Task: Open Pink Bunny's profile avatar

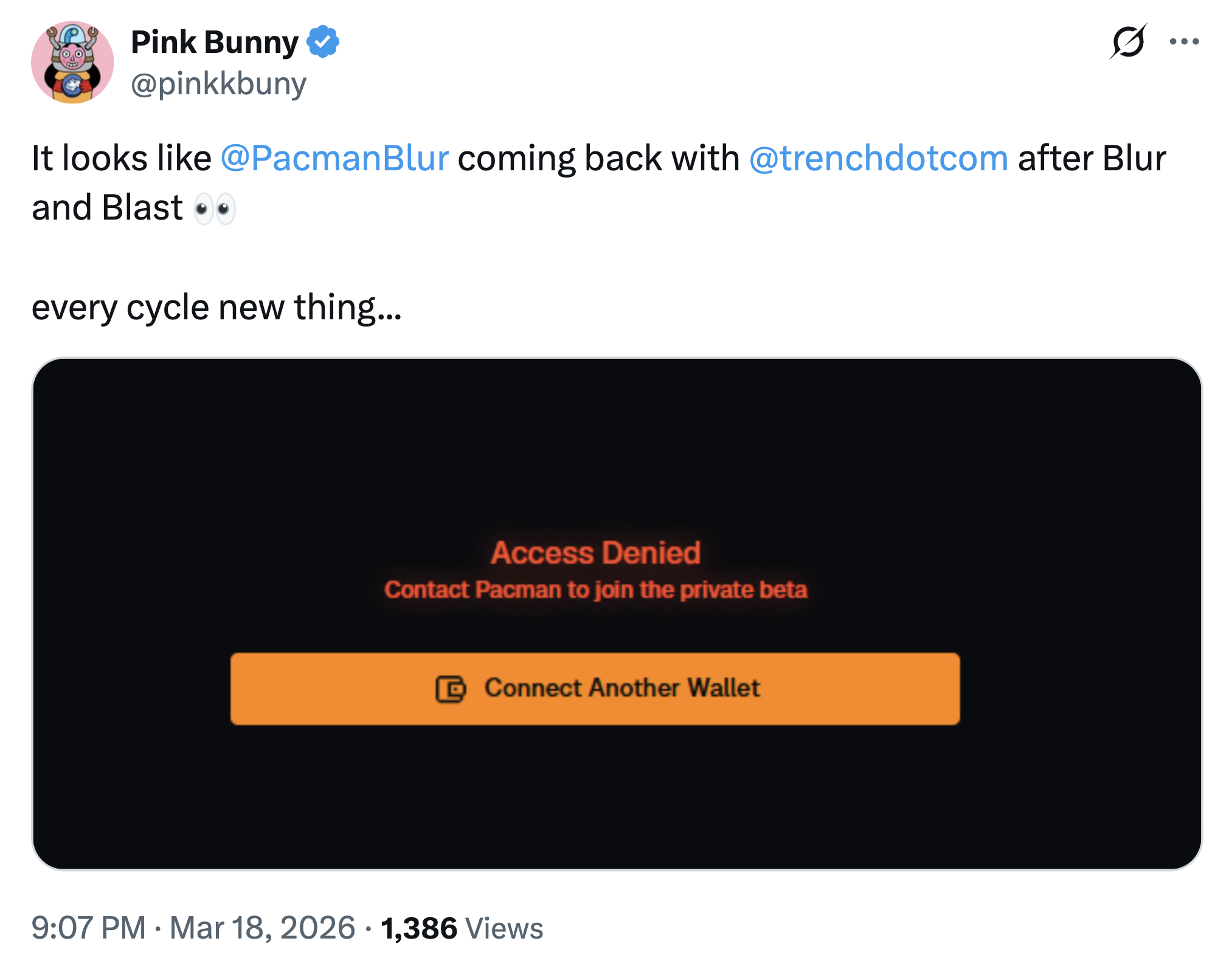Action: (72, 63)
